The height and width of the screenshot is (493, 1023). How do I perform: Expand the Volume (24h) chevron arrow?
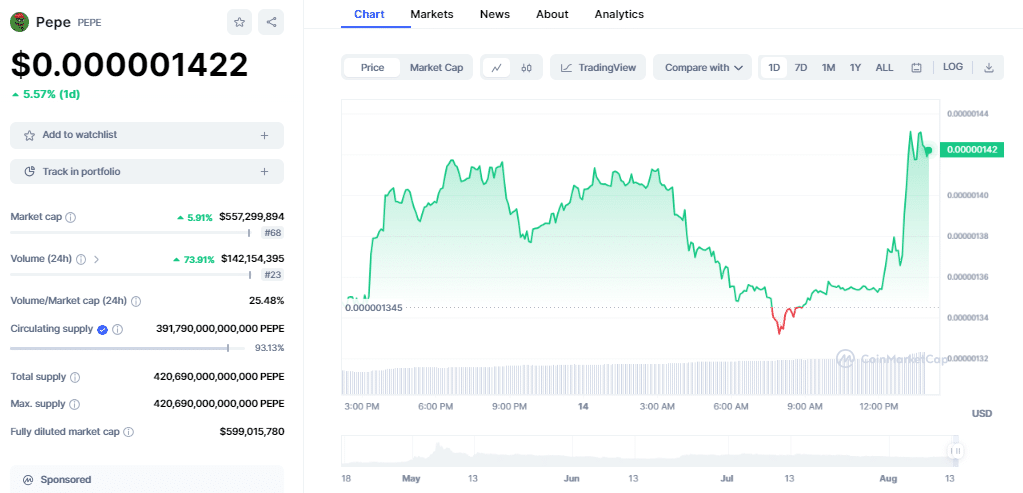(97, 259)
